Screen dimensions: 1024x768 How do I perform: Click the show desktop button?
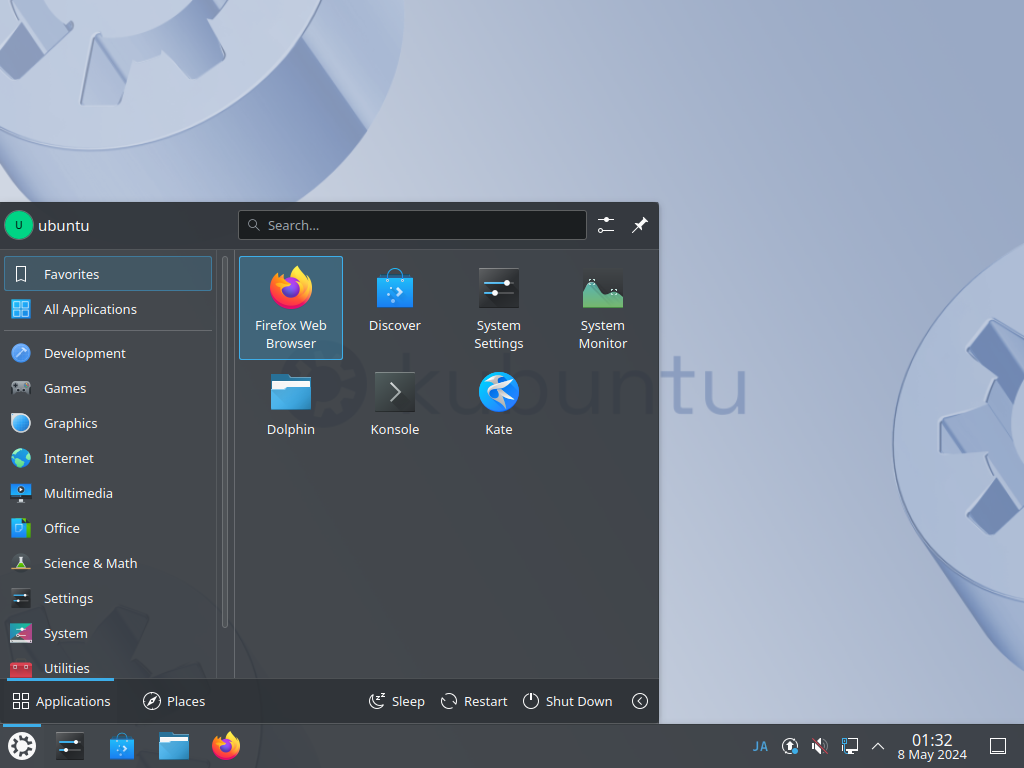point(998,746)
